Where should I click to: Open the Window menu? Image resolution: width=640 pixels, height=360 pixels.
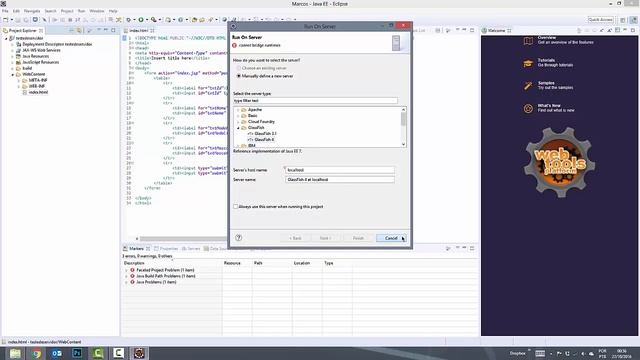coord(97,11)
